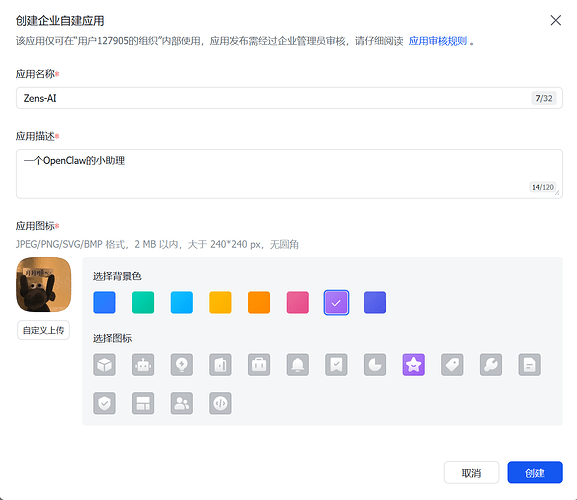Pick the bell notification icon
Image resolution: width=577 pixels, height=500 pixels.
tap(297, 365)
